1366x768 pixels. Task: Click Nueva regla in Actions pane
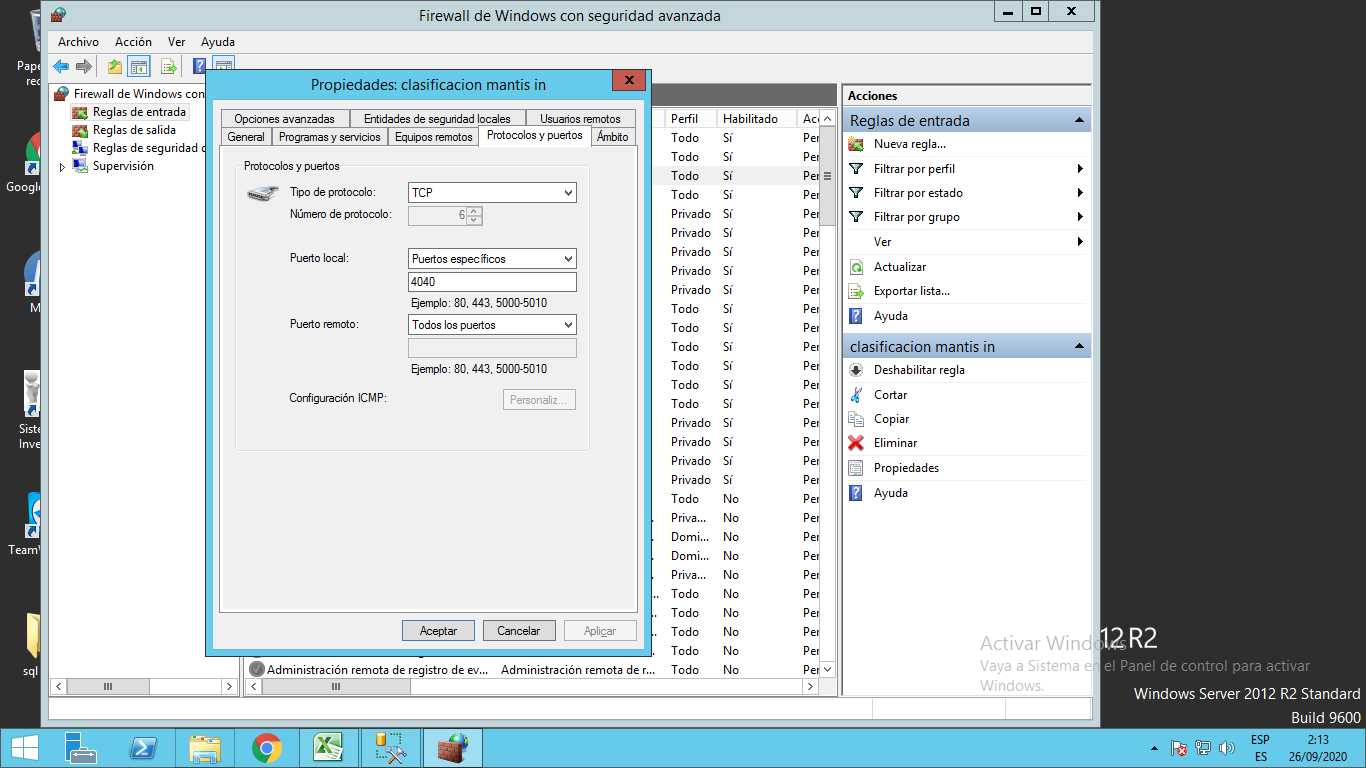(909, 144)
